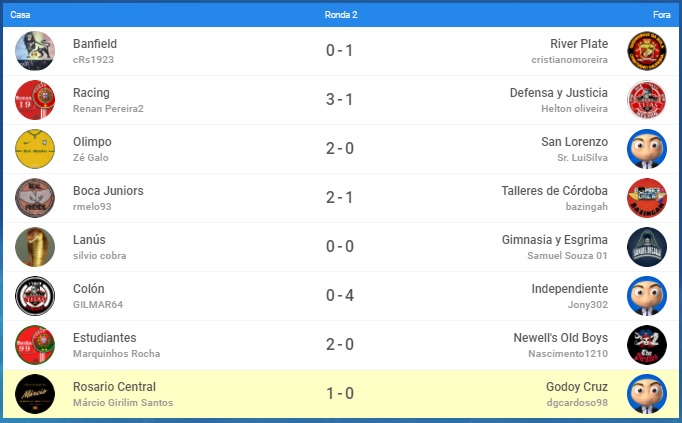This screenshot has width=682, height=423.
Task: Click Banfield's lion crest avatar
Action: coord(35,51)
